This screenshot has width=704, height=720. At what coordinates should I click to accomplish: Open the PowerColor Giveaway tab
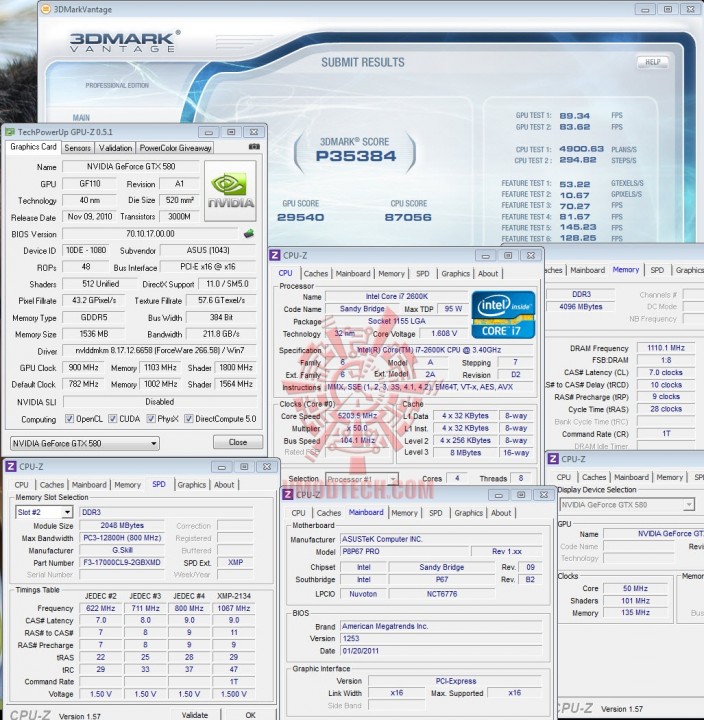point(175,148)
